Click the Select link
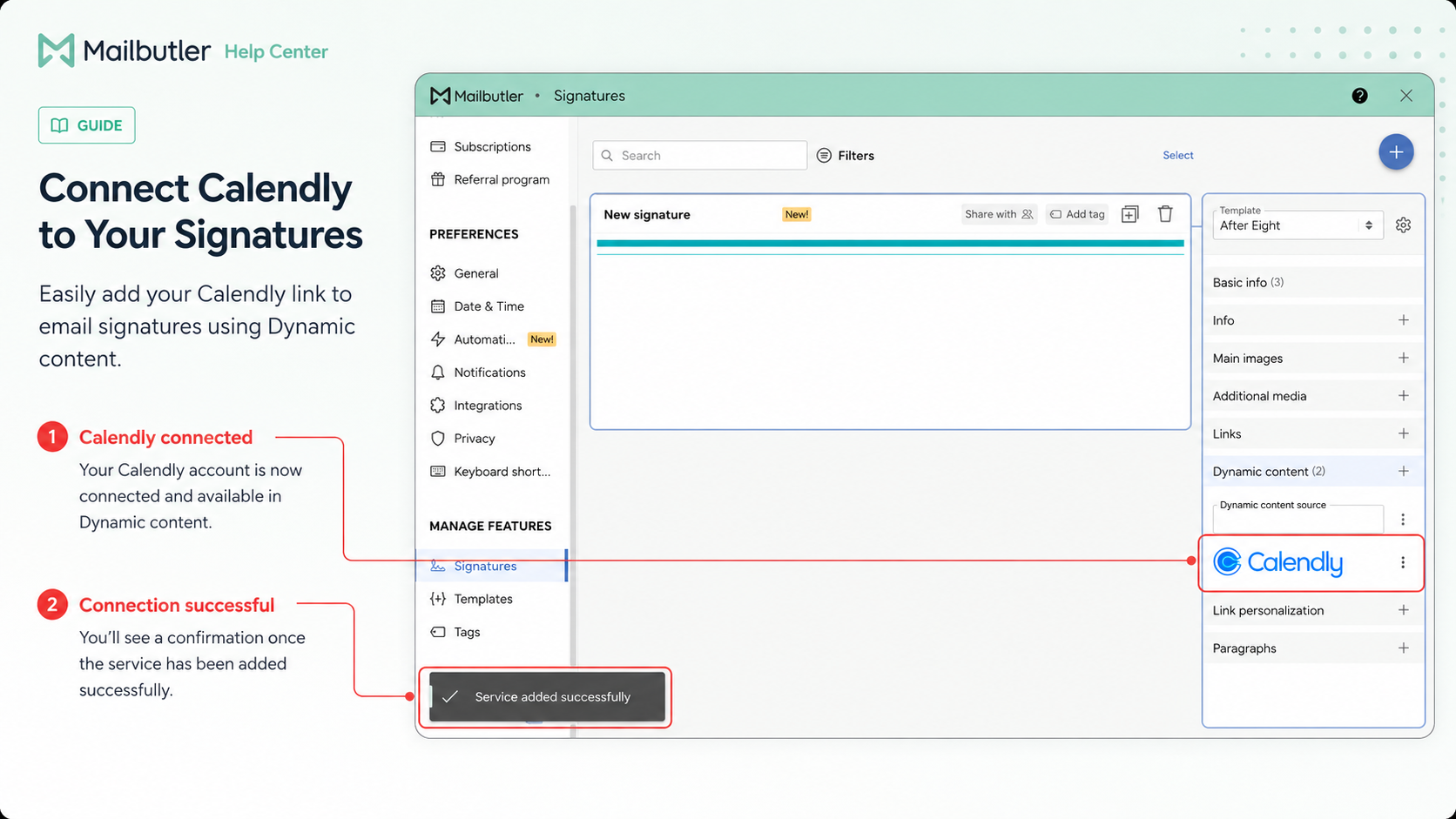The width and height of the screenshot is (1456, 819). [x=1178, y=155]
